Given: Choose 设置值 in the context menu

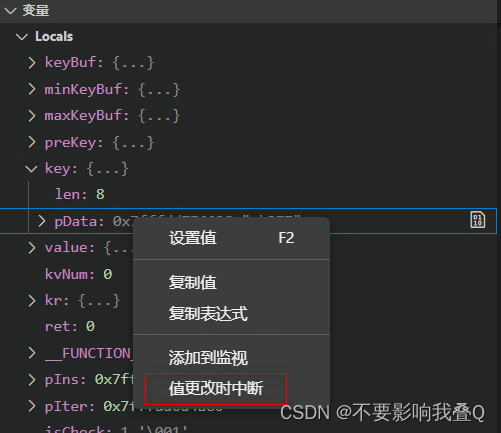Looking at the screenshot, I should pos(231,238).
